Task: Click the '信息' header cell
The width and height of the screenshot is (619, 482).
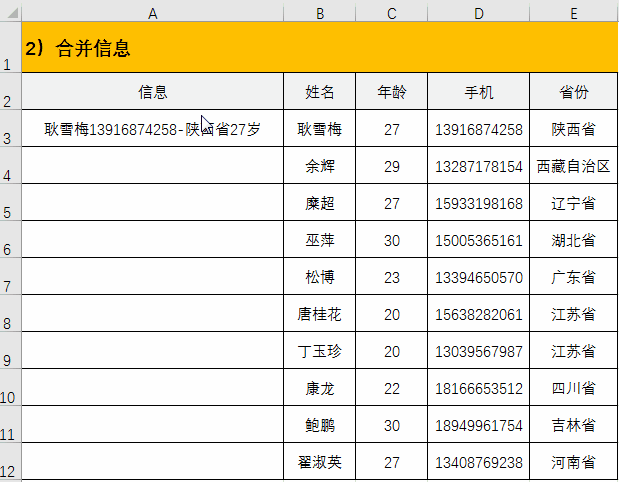Action: tap(152, 91)
